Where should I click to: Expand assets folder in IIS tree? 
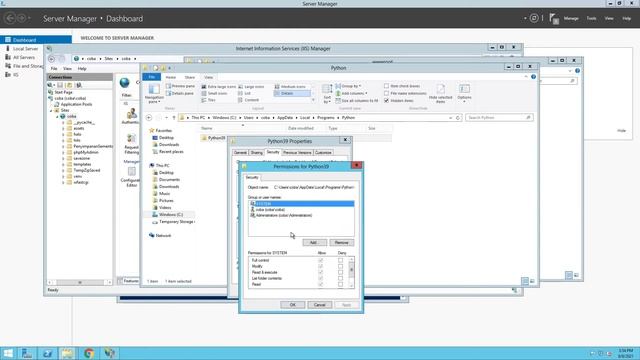coord(63,129)
